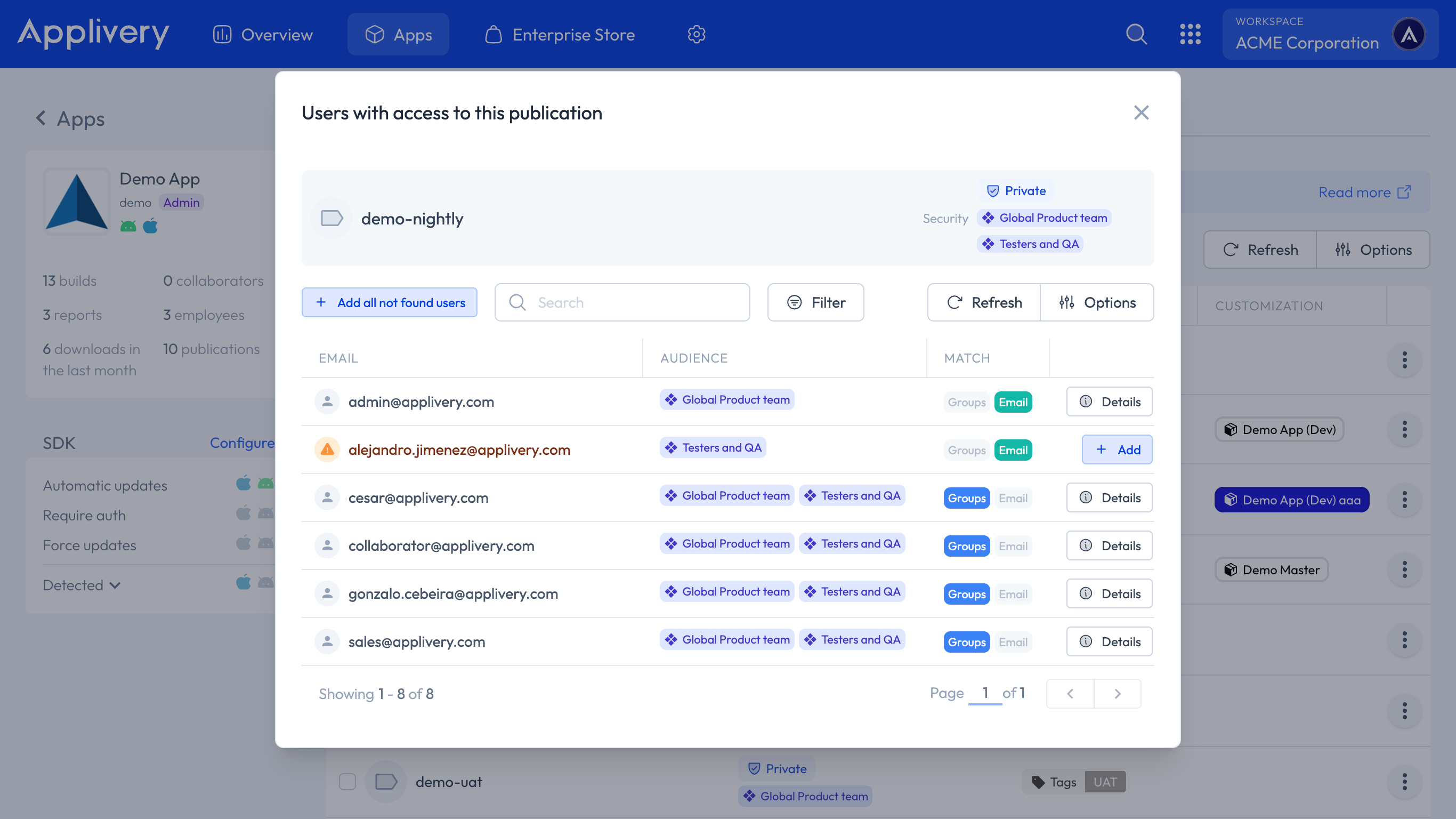The image size is (1456, 819).
Task: Click Add all not found users button
Action: pyautogui.click(x=390, y=303)
